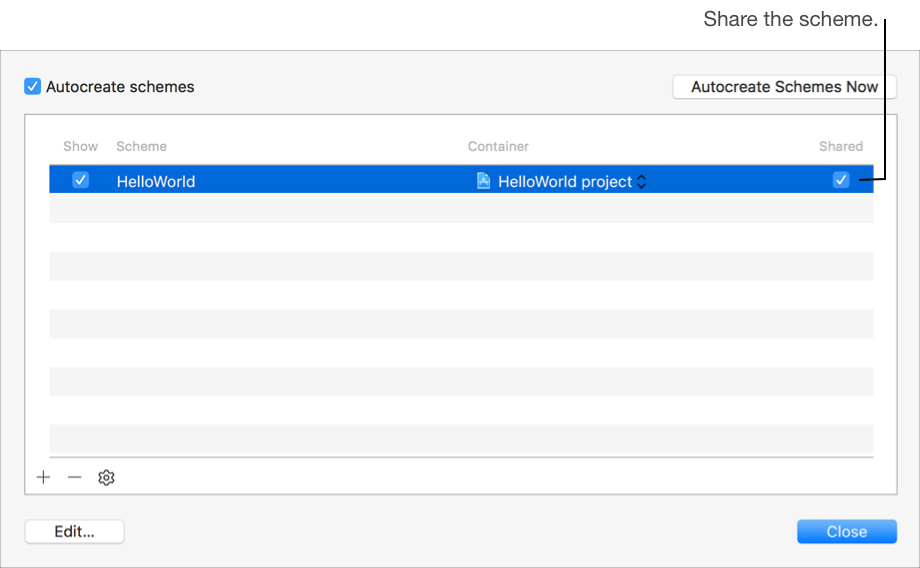Screen dimensions: 920x568
Task: Click the Edit... button
Action: click(x=74, y=532)
